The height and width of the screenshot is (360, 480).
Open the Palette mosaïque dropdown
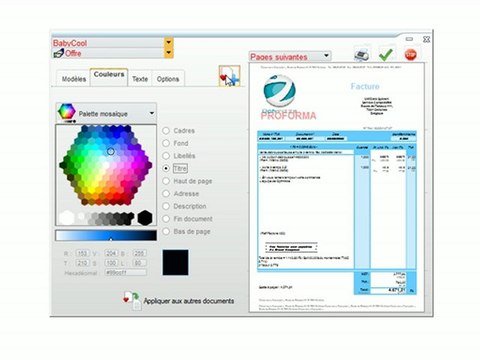click(152, 113)
